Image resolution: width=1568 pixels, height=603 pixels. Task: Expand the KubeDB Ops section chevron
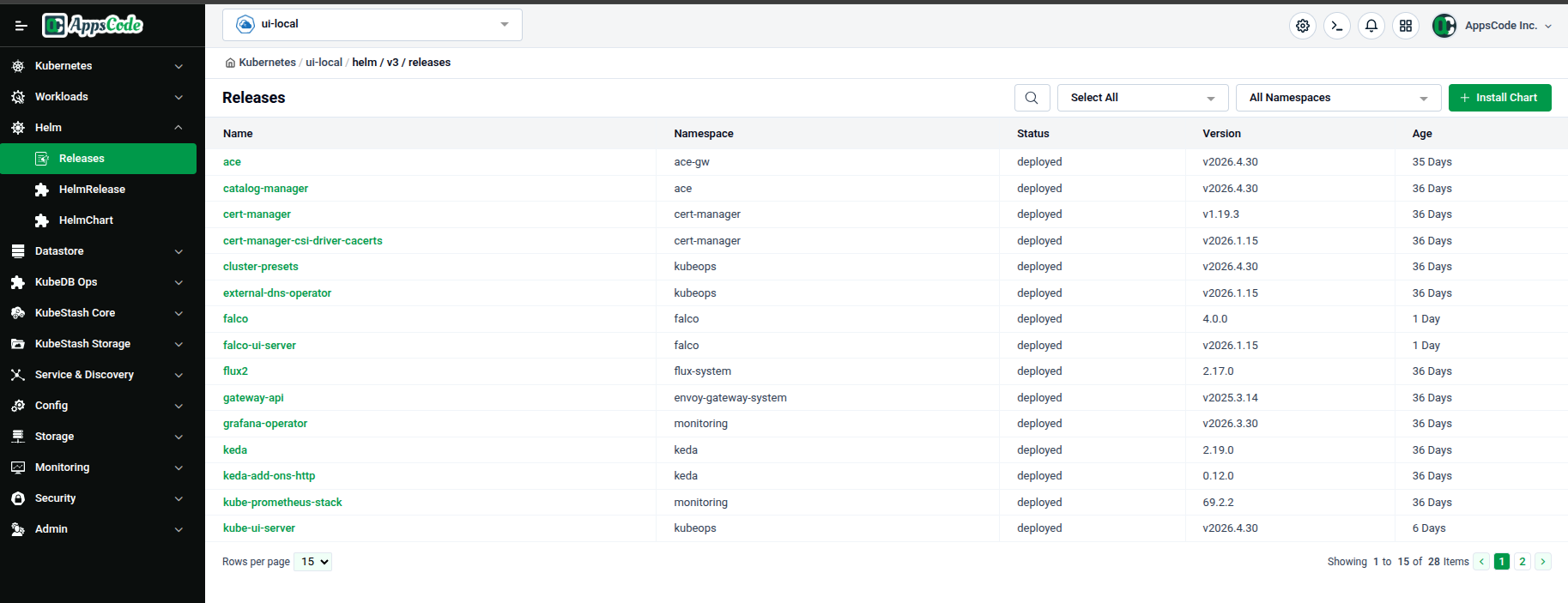179,282
